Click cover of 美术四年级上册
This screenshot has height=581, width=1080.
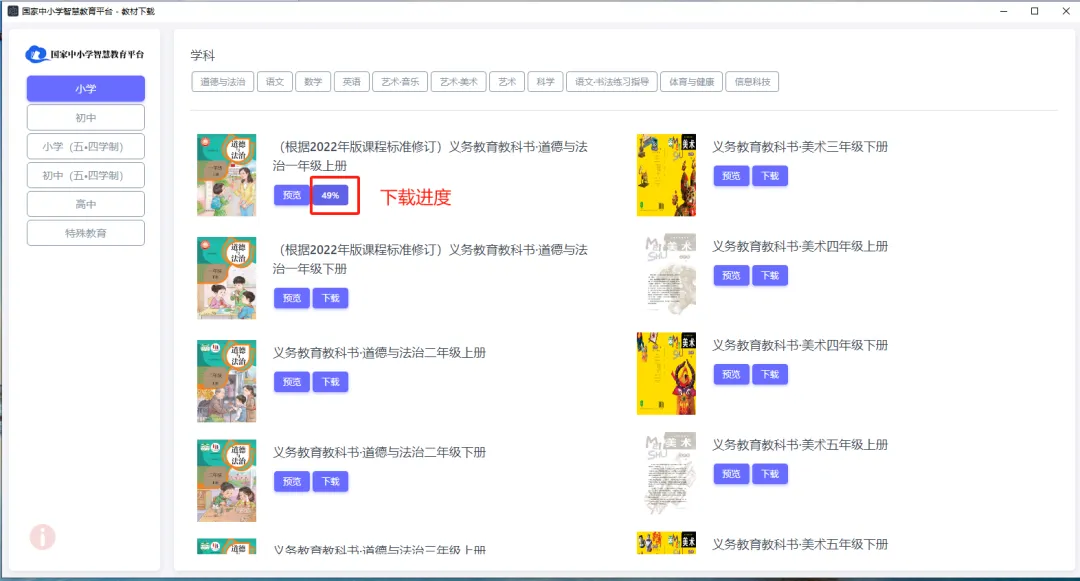coord(666,274)
